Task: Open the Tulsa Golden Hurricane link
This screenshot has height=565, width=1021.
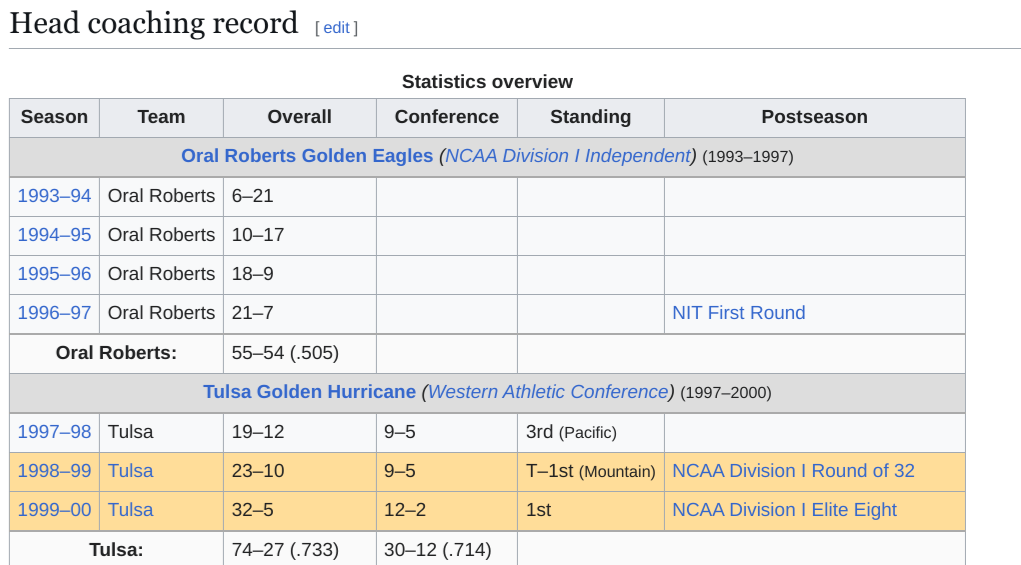Action: tap(309, 392)
